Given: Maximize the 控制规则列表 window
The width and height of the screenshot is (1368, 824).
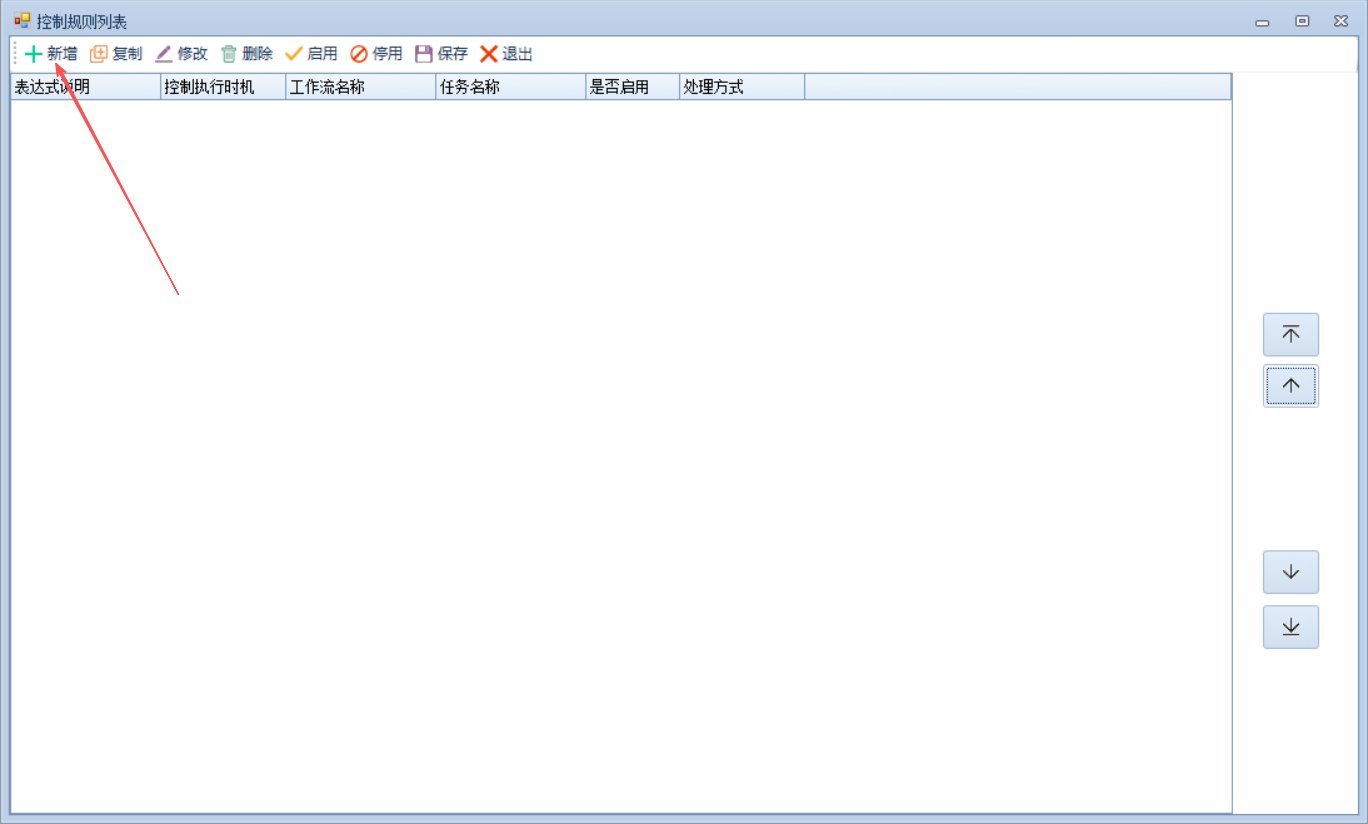Looking at the screenshot, I should [x=1302, y=21].
